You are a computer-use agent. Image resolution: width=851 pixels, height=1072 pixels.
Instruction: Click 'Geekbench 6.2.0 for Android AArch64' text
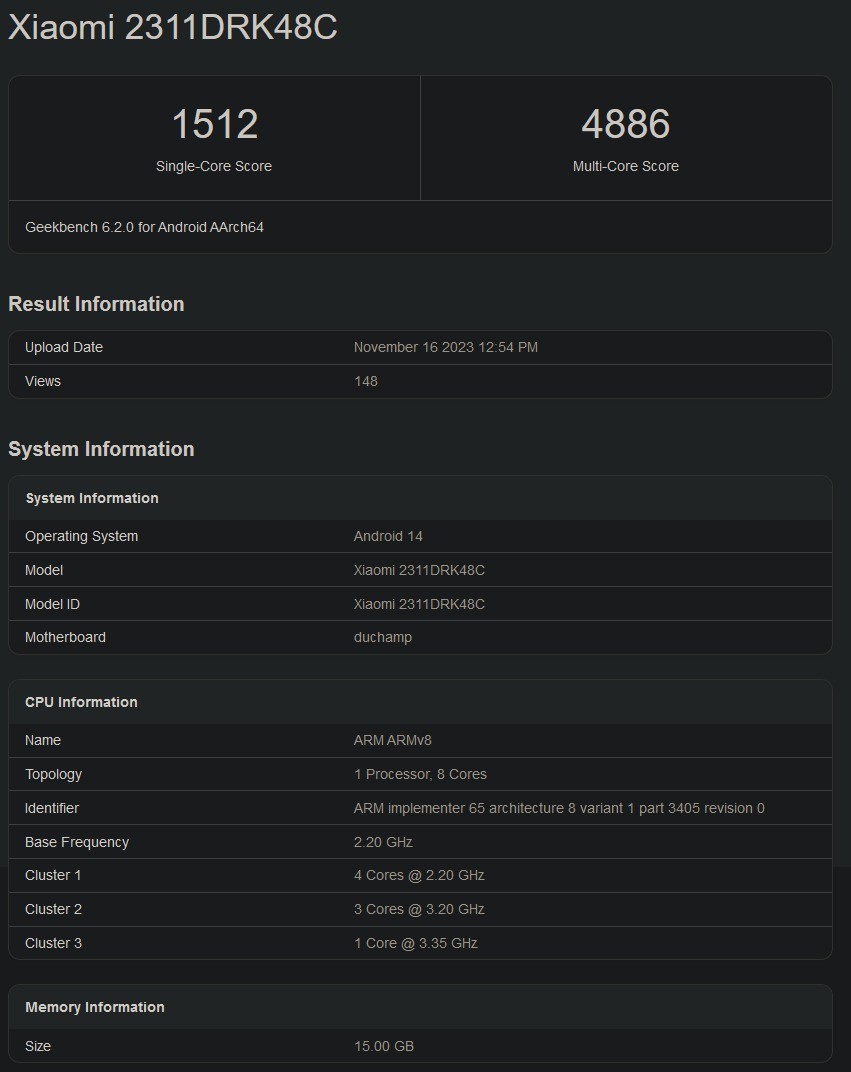pos(144,227)
